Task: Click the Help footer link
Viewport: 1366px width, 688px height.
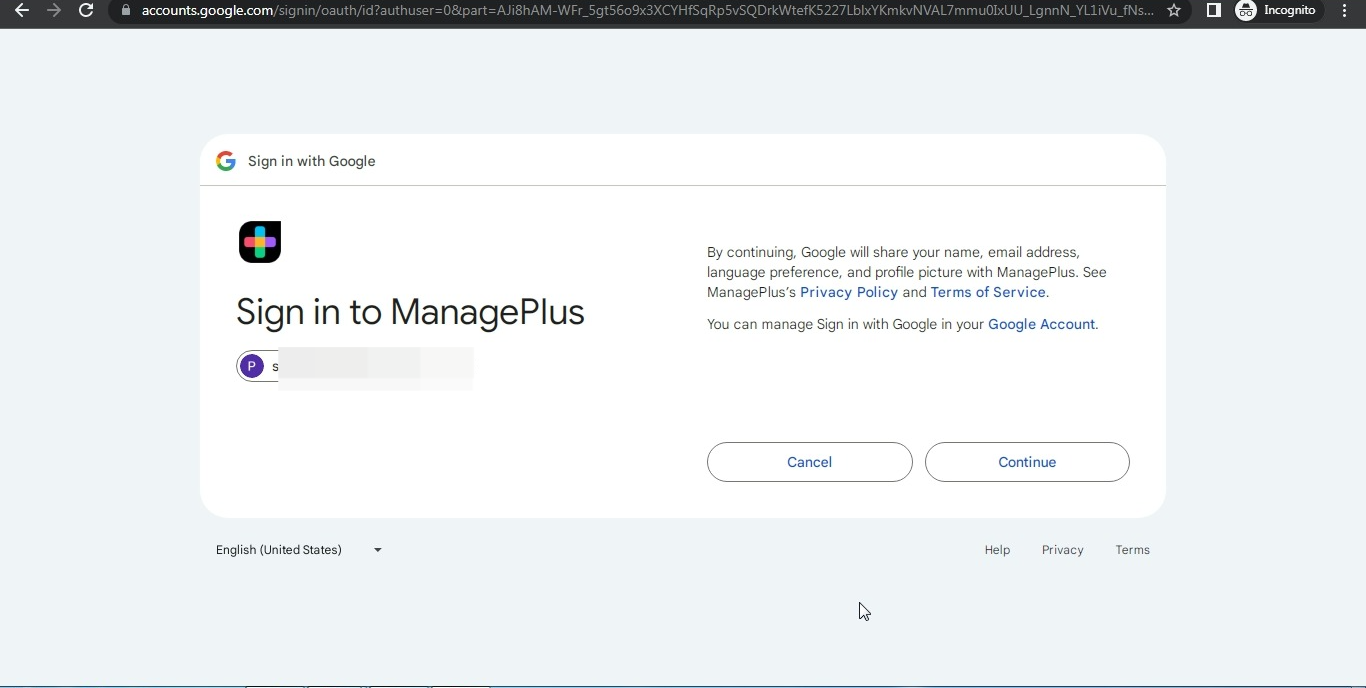Action: pos(997,550)
